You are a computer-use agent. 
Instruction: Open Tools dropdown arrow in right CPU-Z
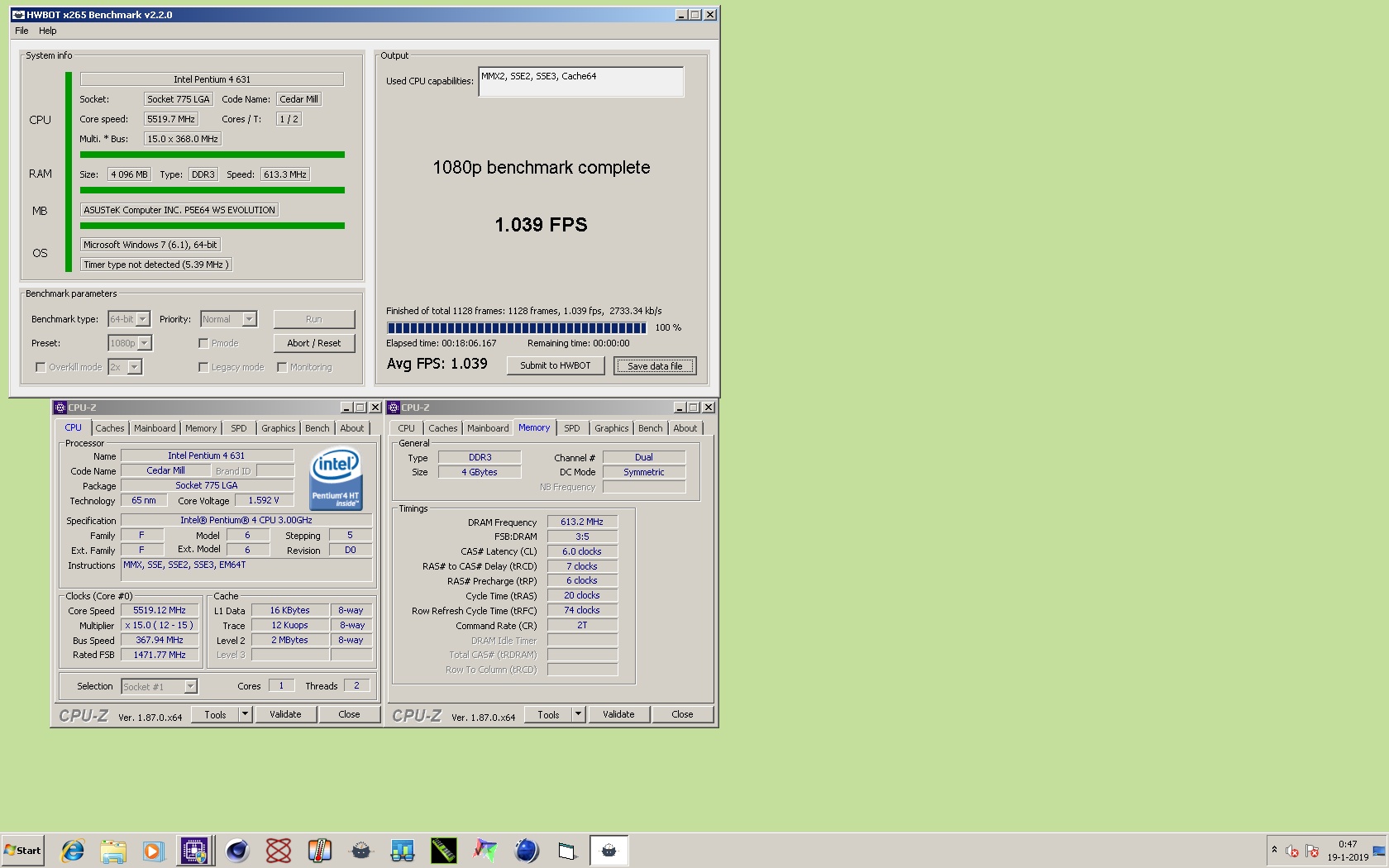coord(578,714)
